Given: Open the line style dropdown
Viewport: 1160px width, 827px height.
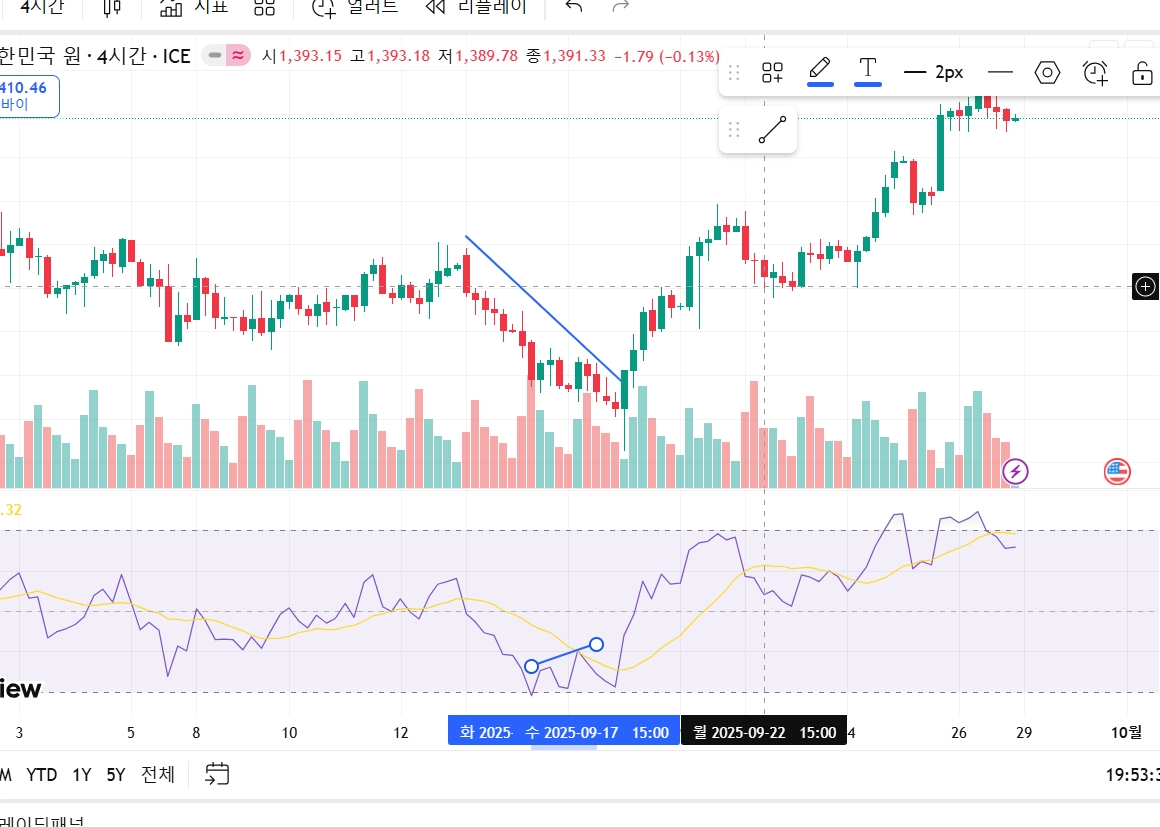Looking at the screenshot, I should pos(1000,72).
